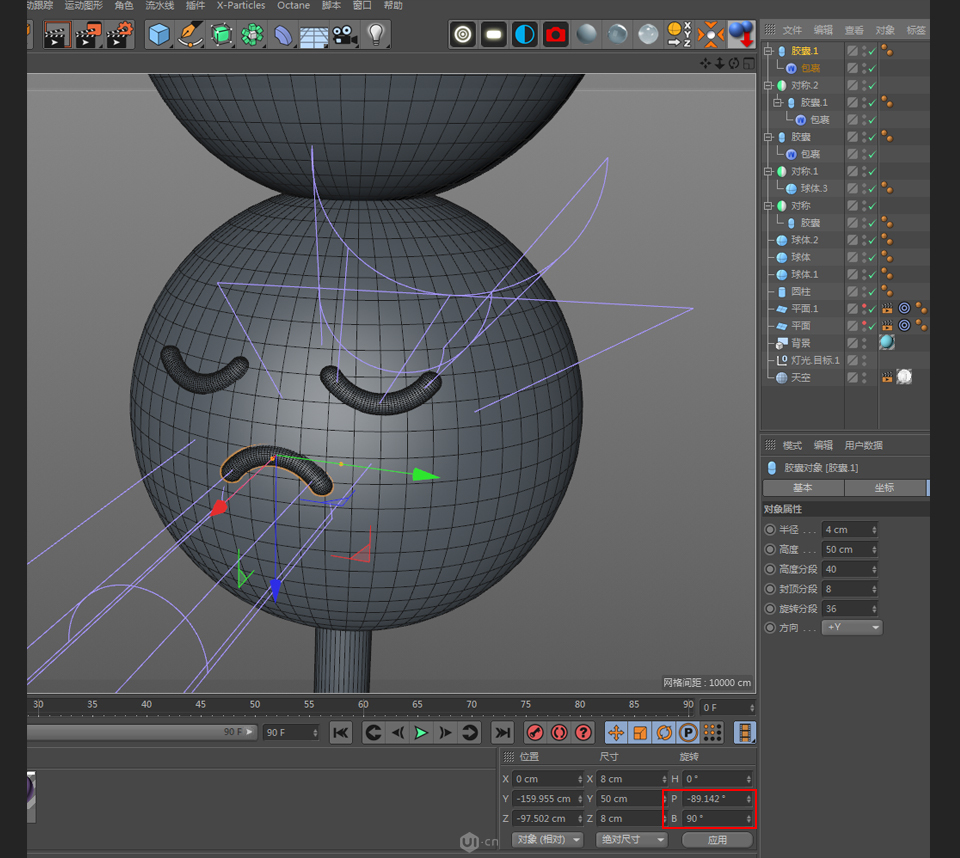Viewport: 960px width, 858px height.
Task: Click the P rotation value field highlighted in red
Action: (x=710, y=798)
